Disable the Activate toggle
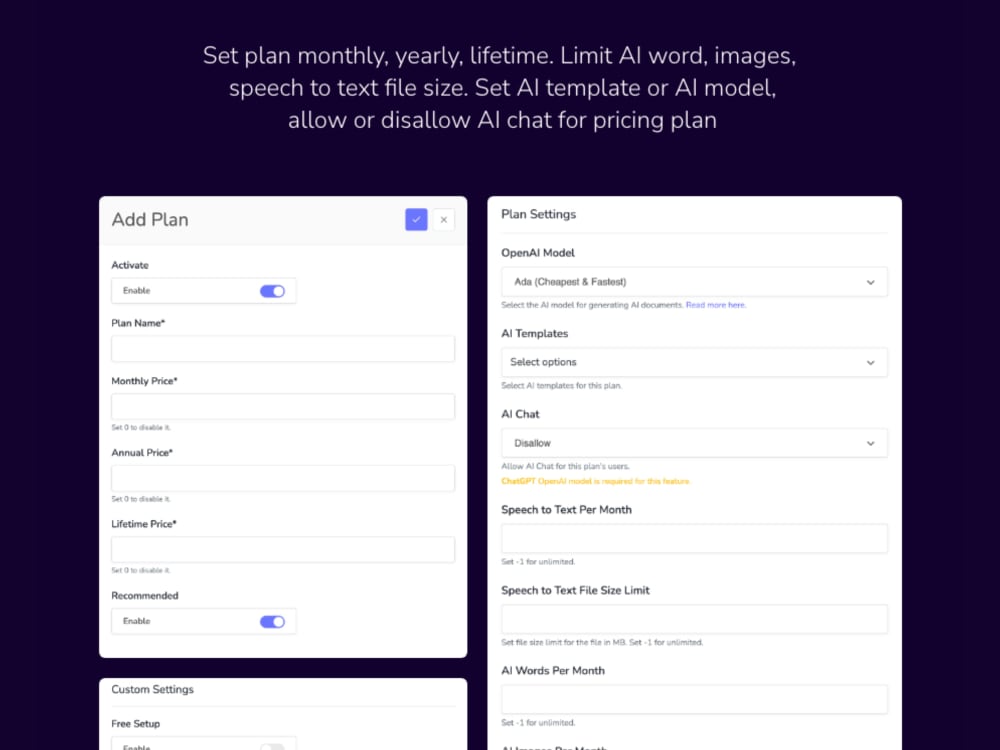 tap(271, 290)
